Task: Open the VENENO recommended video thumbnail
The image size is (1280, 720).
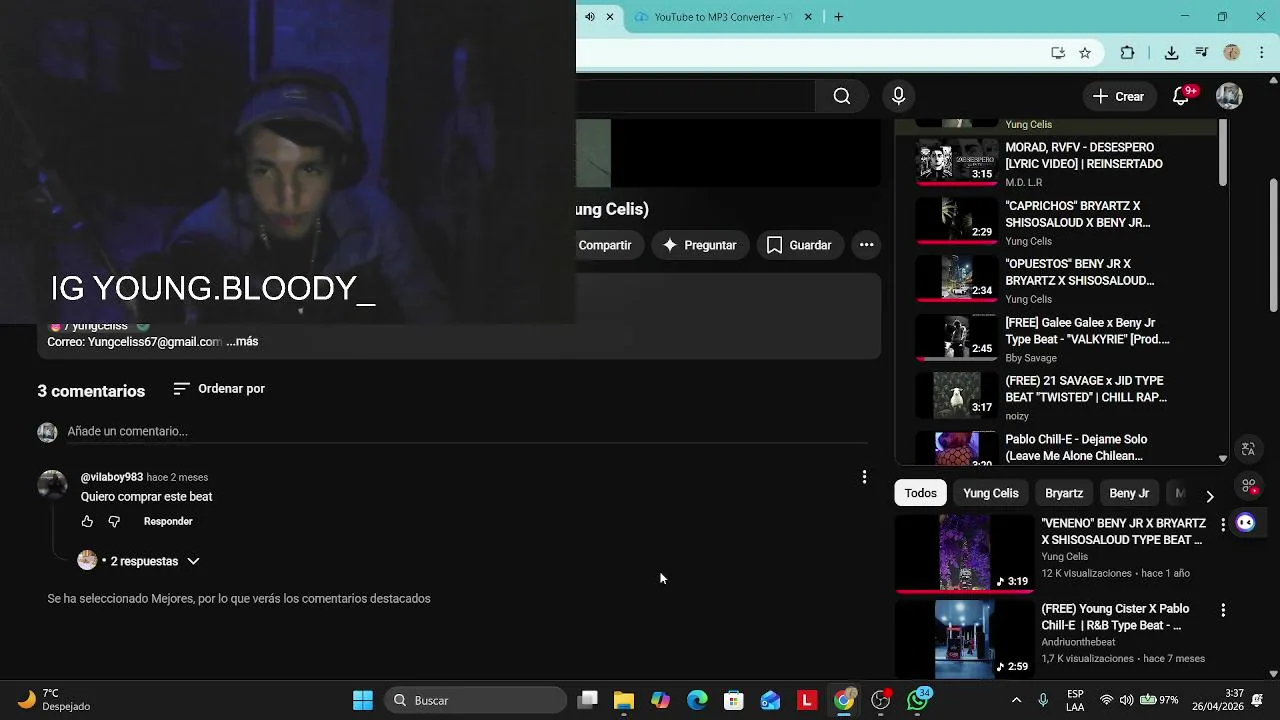Action: click(x=965, y=552)
